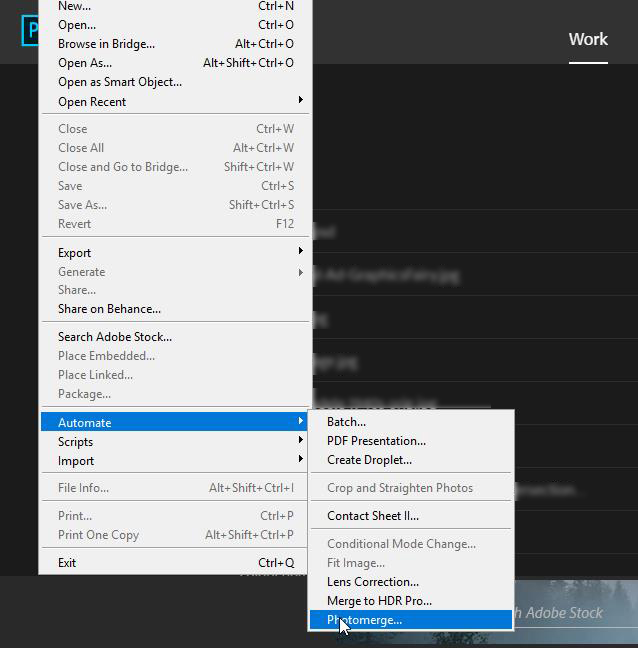Choose Open as Smart Object
Viewport: 638px width, 648px height.
[120, 82]
